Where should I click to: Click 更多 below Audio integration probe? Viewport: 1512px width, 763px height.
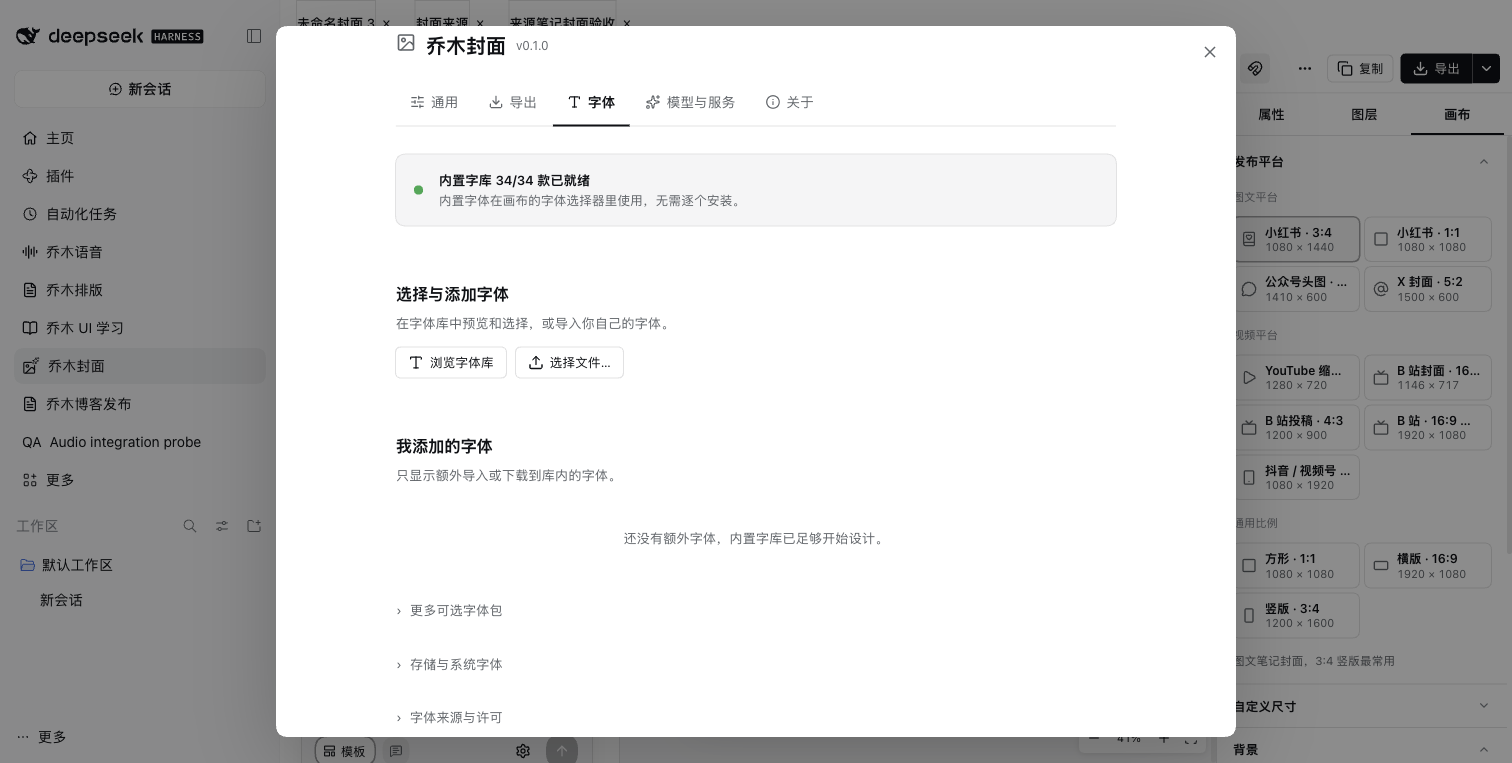pyautogui.click(x=140, y=480)
